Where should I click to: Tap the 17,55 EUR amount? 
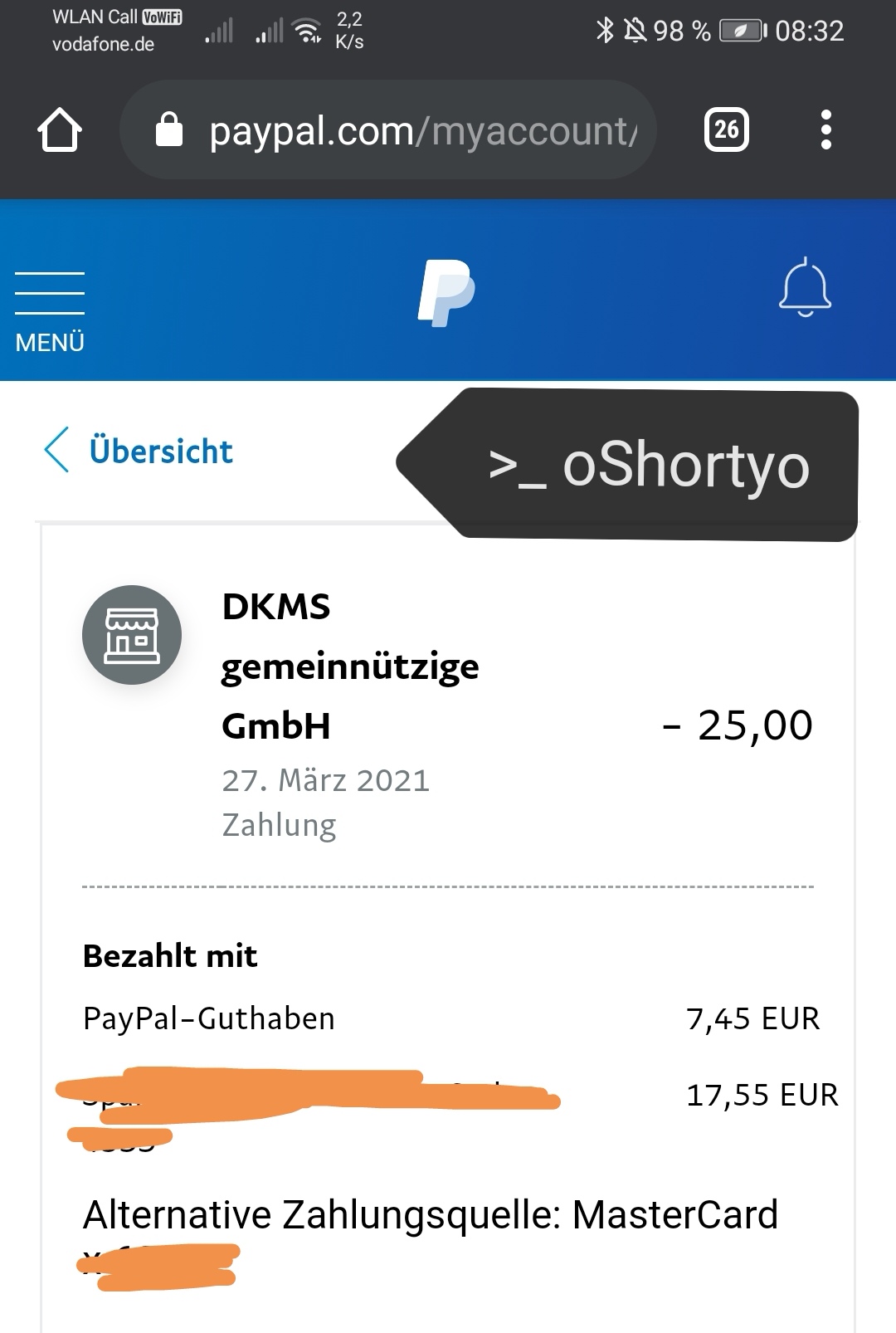[x=762, y=1095]
